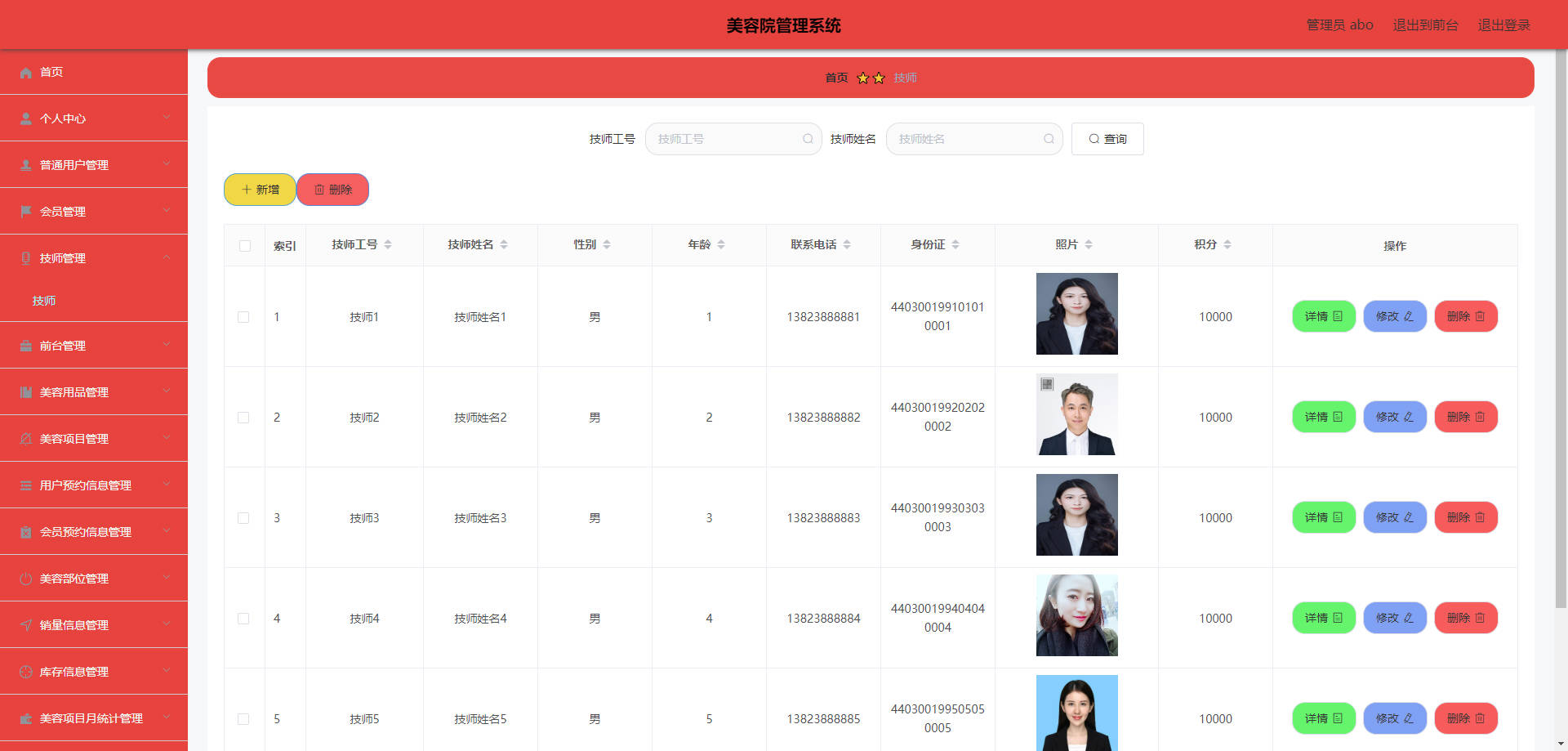1568x751 pixels.
Task: Sort table by 联系电话 column
Action: pos(847,245)
